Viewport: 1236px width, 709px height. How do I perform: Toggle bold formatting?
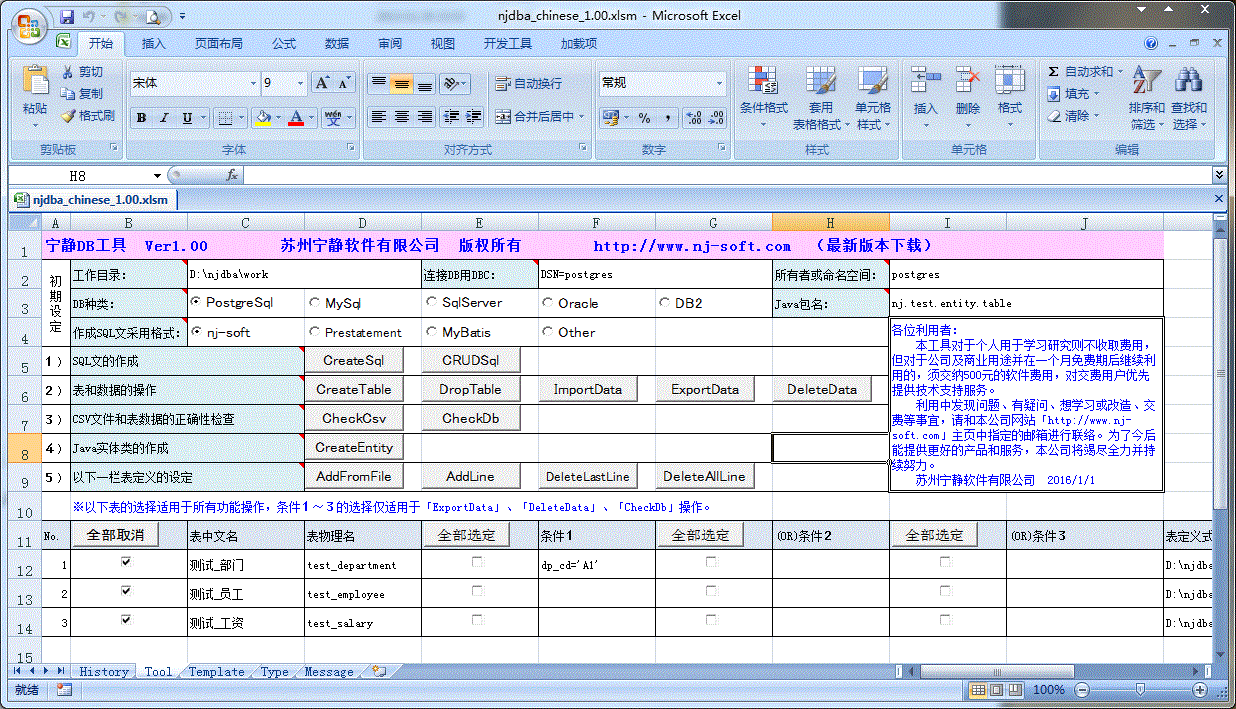click(x=141, y=118)
